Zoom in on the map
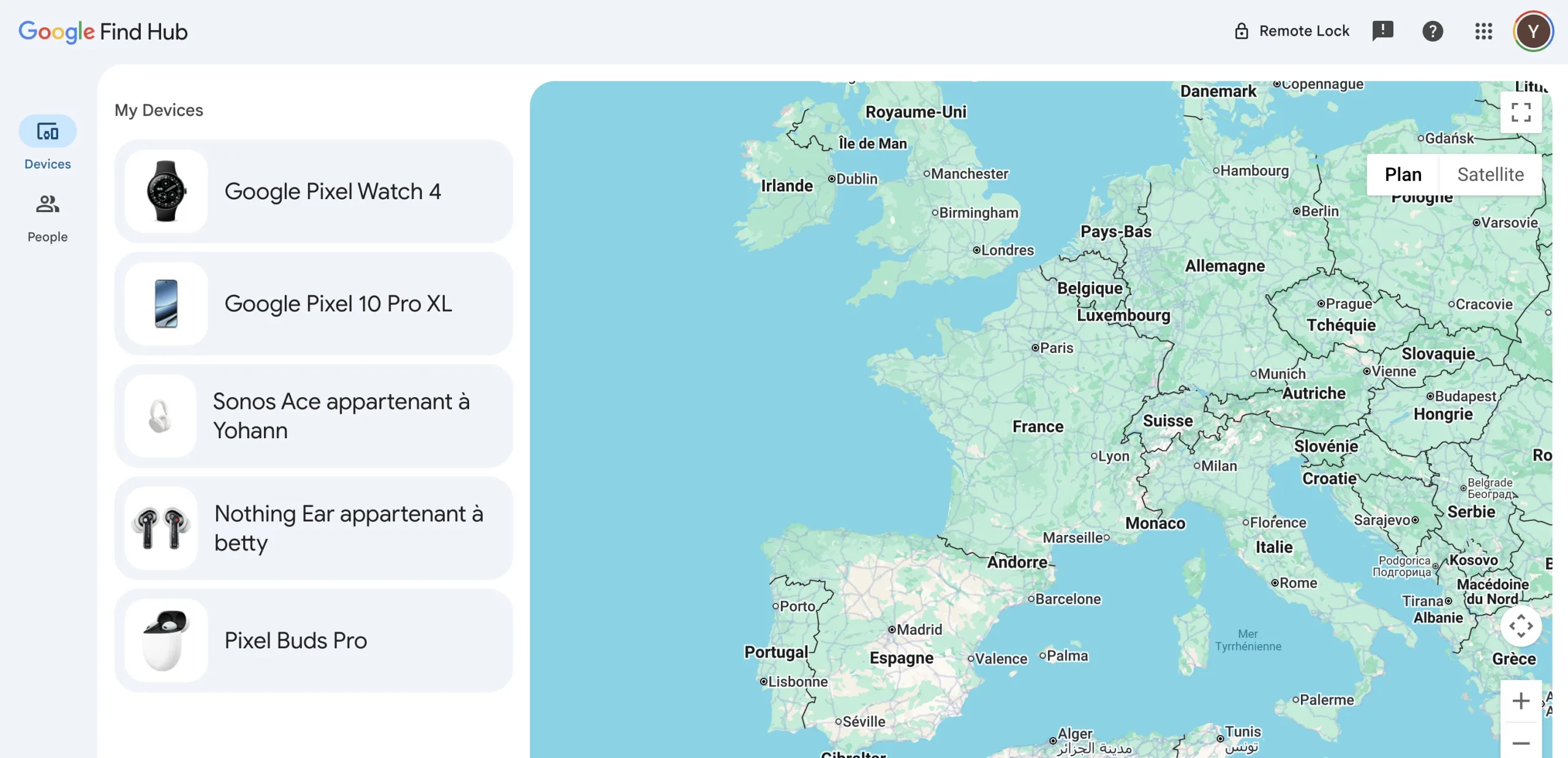Image resolution: width=1568 pixels, height=758 pixels. point(1521,700)
